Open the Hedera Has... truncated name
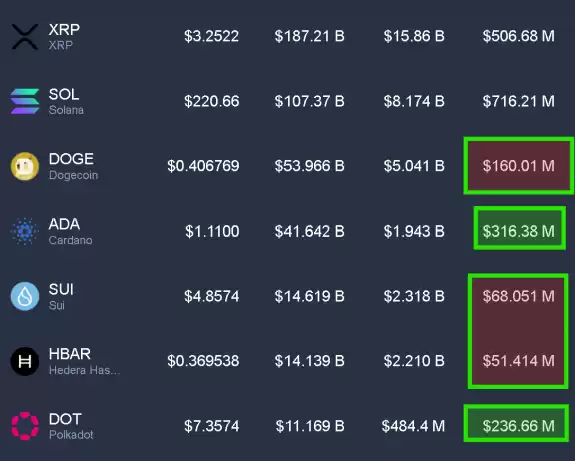This screenshot has width=575, height=461. (84, 370)
